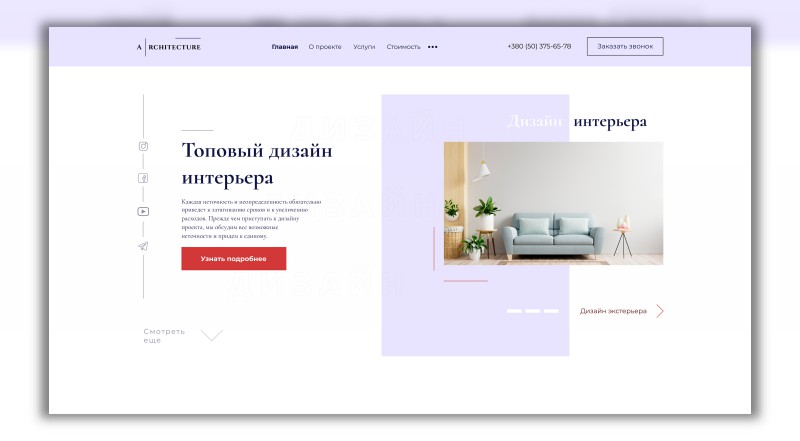800x441 pixels.
Task: Select the third slider indicator dash
Action: pyautogui.click(x=551, y=311)
